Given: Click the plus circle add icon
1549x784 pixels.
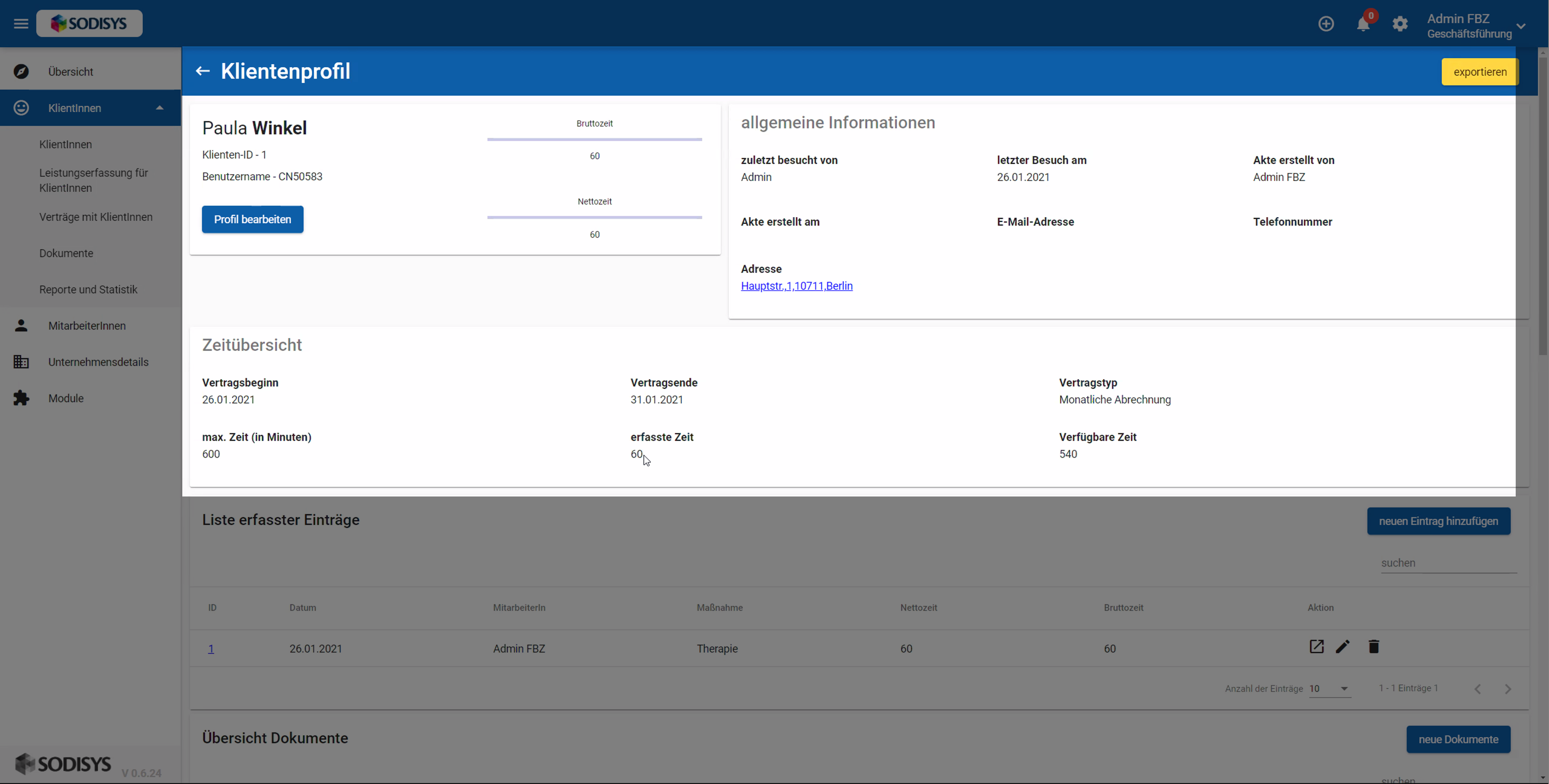Looking at the screenshot, I should pos(1326,24).
